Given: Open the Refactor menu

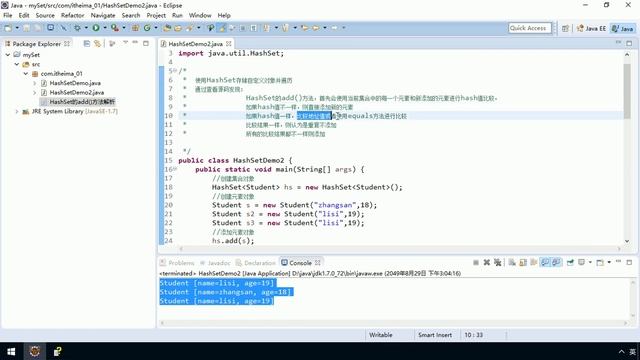Looking at the screenshot, I should tap(73, 15).
